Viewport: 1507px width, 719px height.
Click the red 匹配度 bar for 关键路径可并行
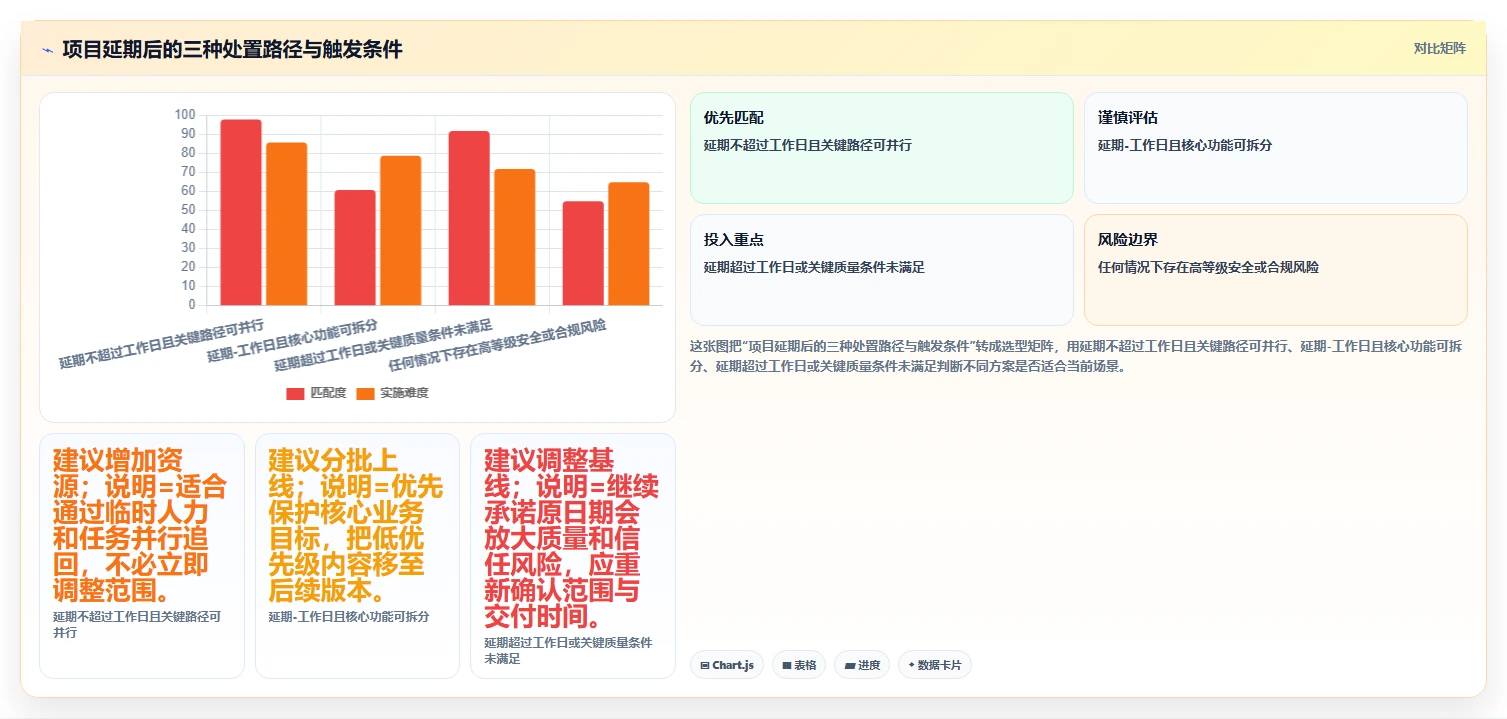241,212
